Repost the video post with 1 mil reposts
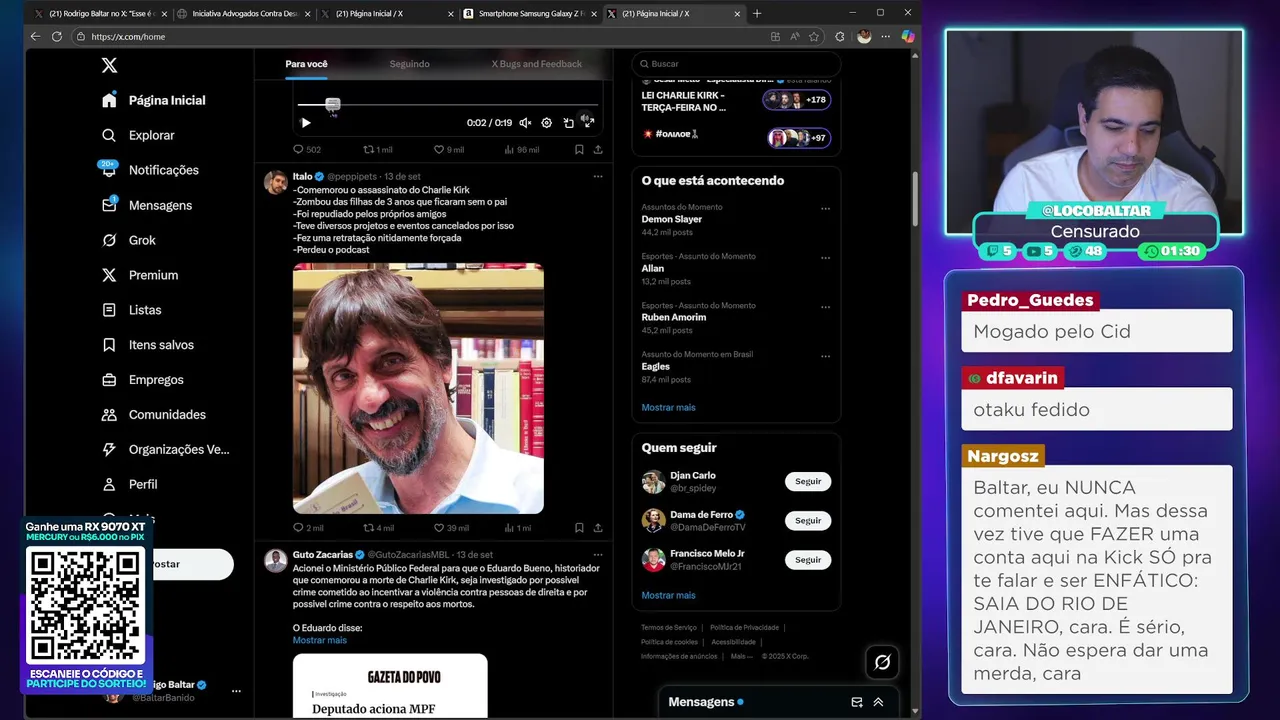 pyautogui.click(x=377, y=150)
